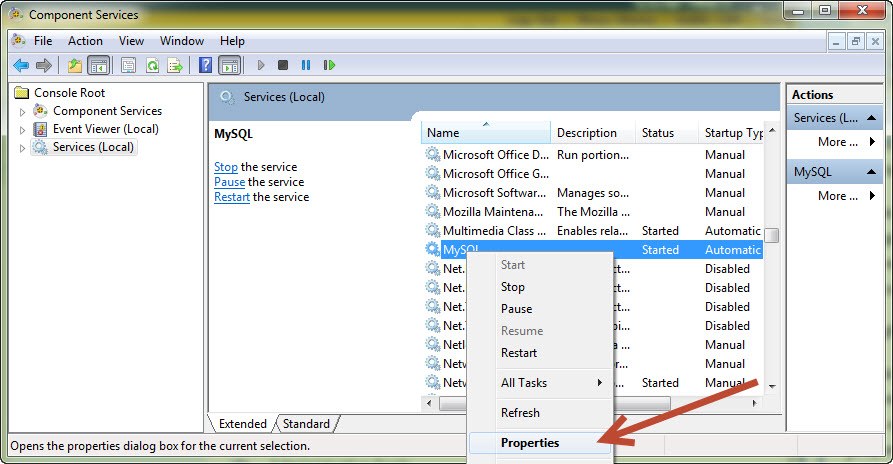Click the Start Service play icon

point(261,65)
